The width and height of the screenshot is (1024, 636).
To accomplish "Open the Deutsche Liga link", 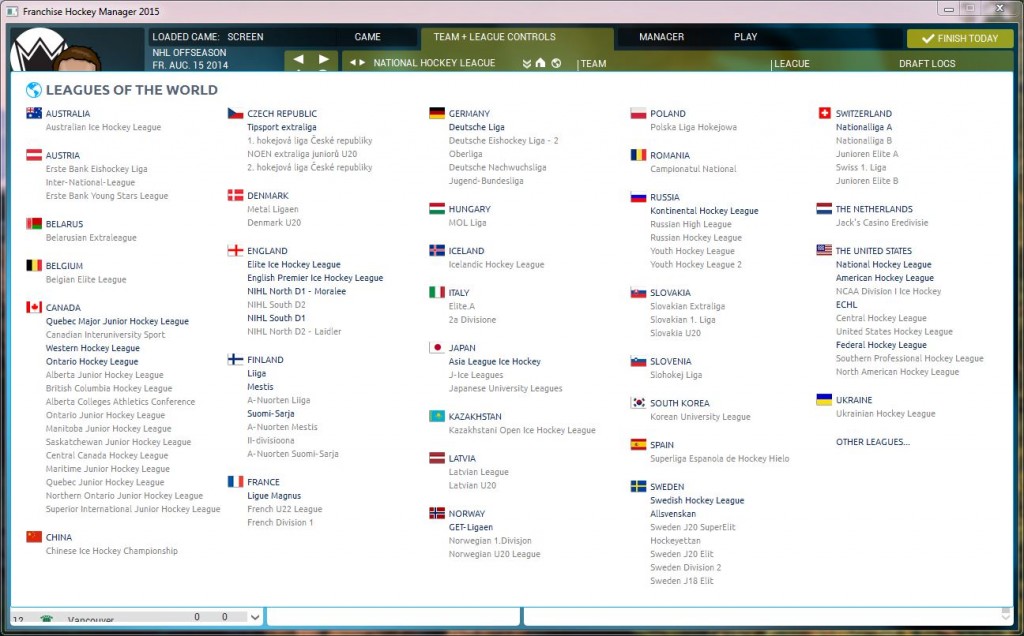I will click(476, 127).
